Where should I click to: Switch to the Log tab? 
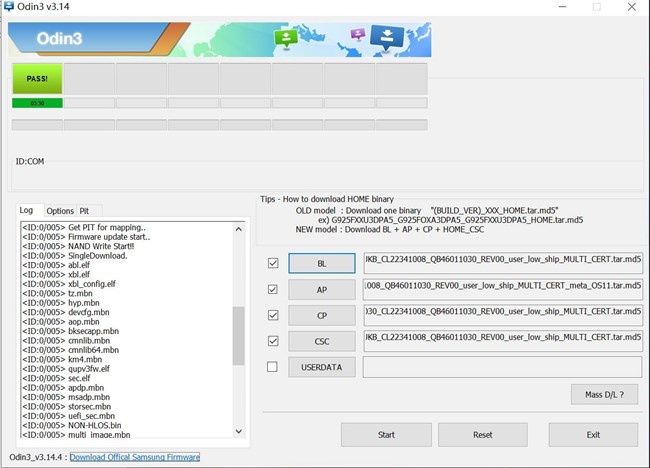click(x=26, y=210)
